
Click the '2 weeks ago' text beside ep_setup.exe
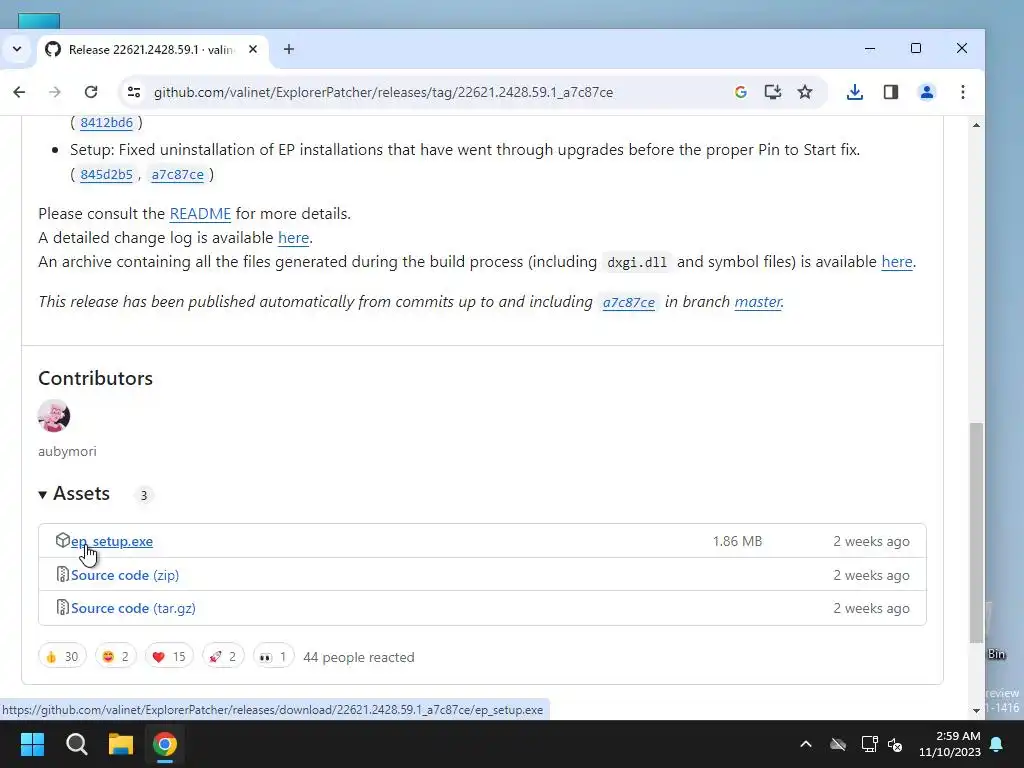click(x=871, y=541)
